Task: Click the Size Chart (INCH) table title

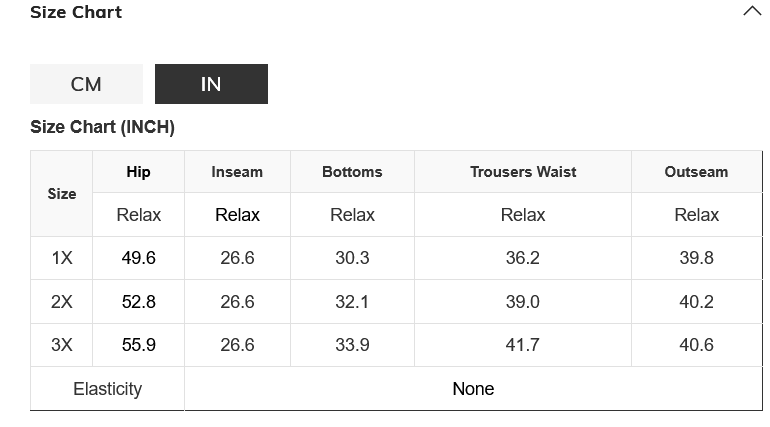Action: click(x=102, y=128)
